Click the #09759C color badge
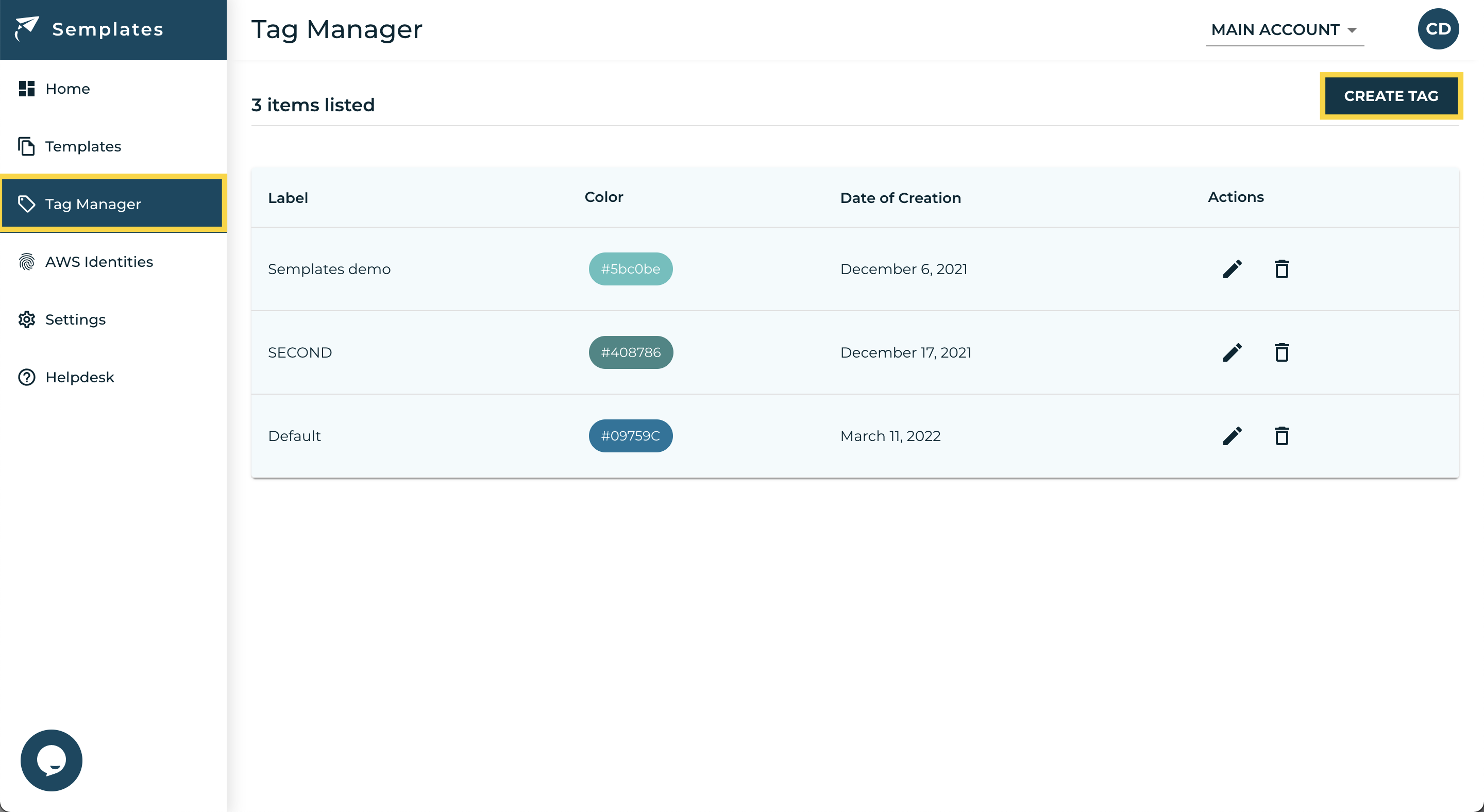This screenshot has height=812, width=1484. [630, 436]
